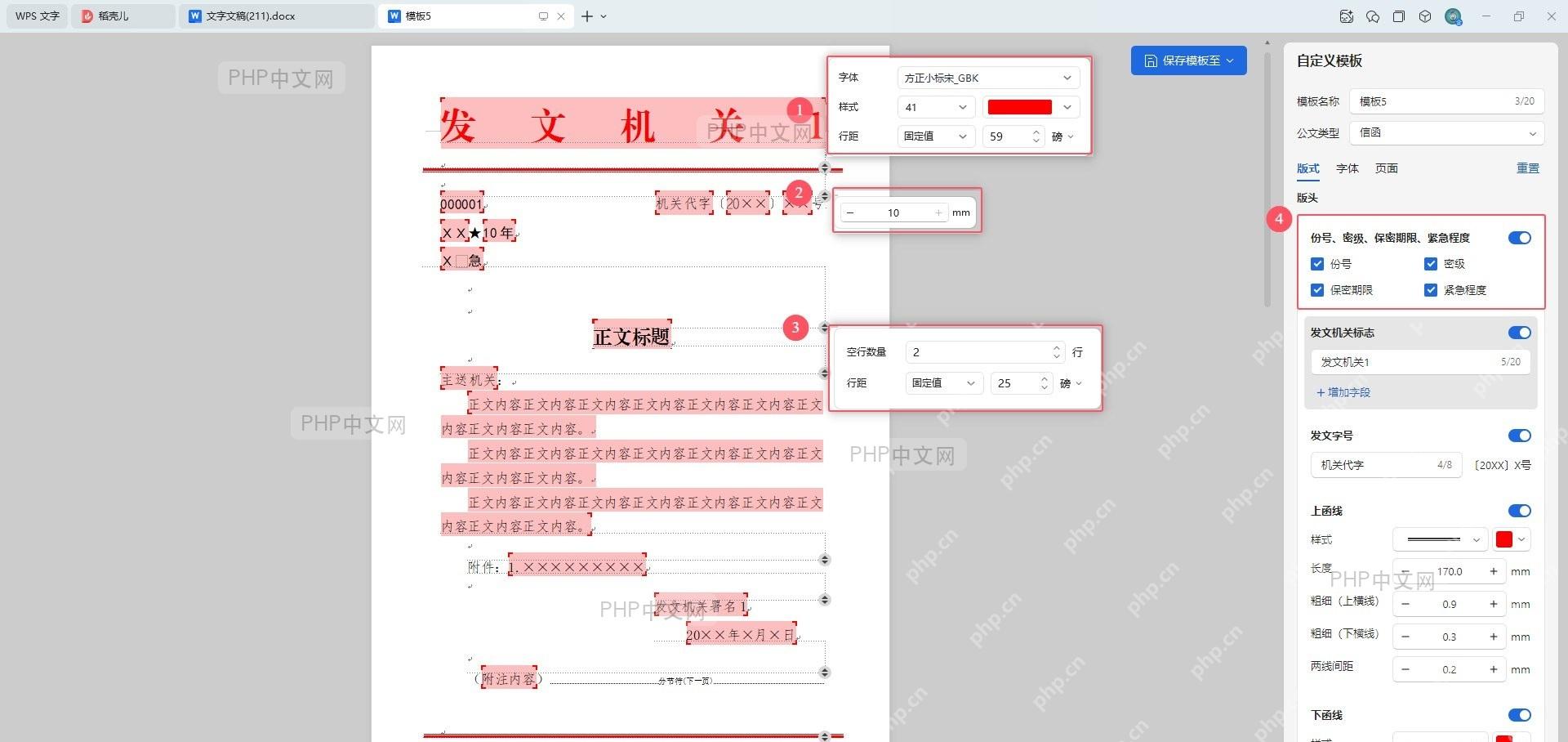Decrease the 10 mm spacing with minus icon

pos(850,212)
